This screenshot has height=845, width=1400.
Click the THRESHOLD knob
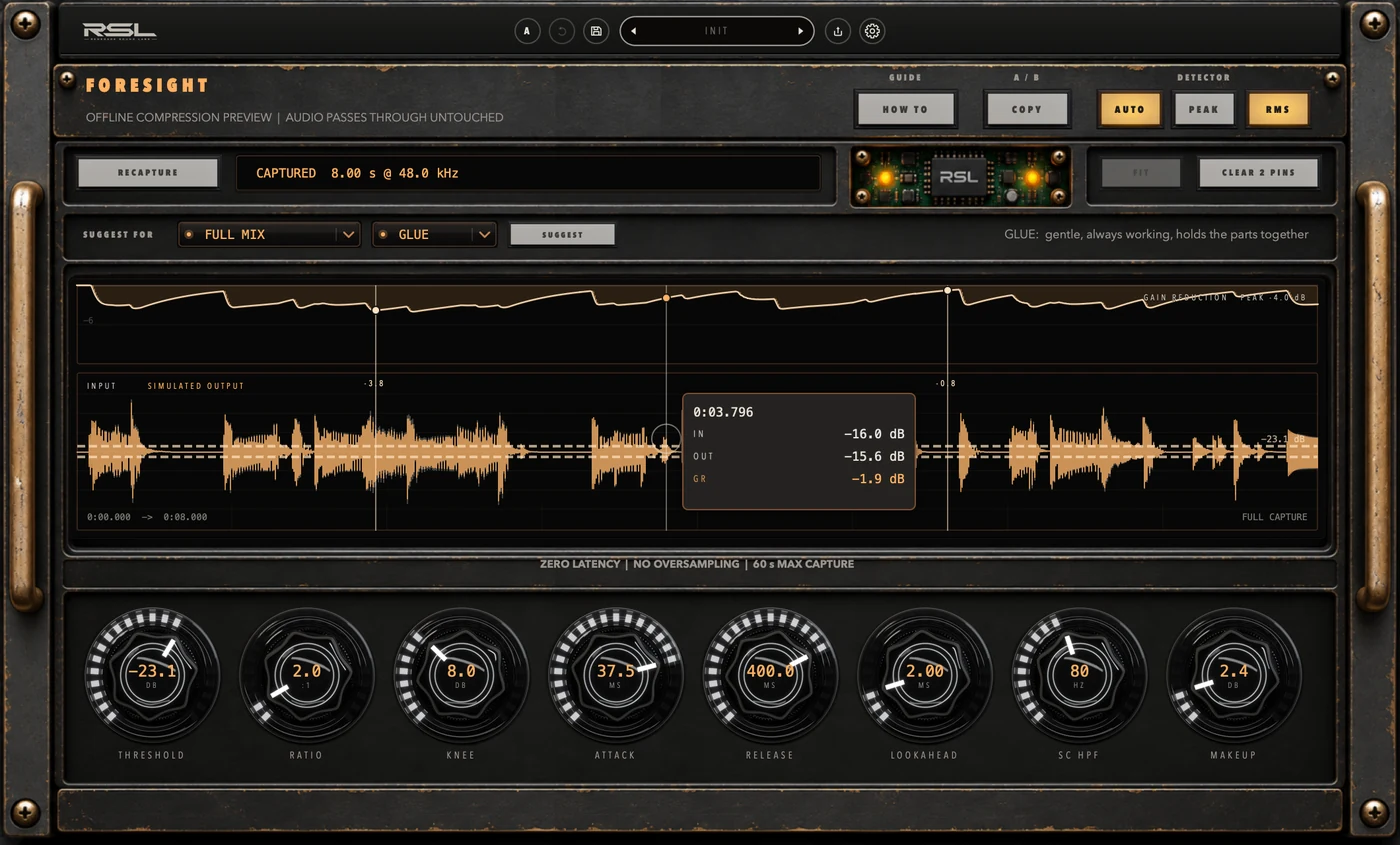click(152, 673)
